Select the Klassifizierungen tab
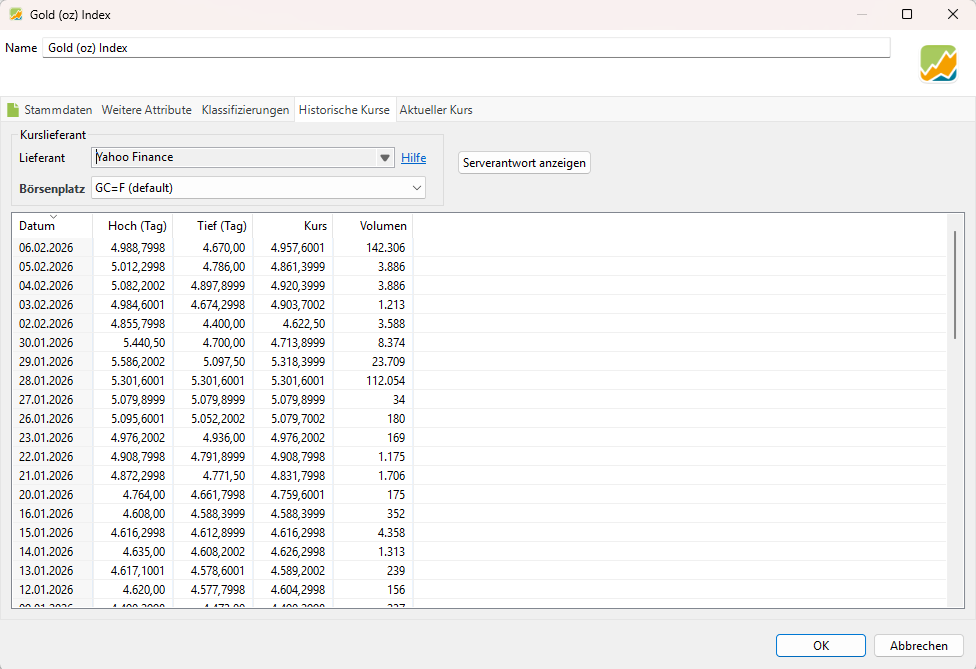This screenshot has width=976, height=669. (245, 110)
